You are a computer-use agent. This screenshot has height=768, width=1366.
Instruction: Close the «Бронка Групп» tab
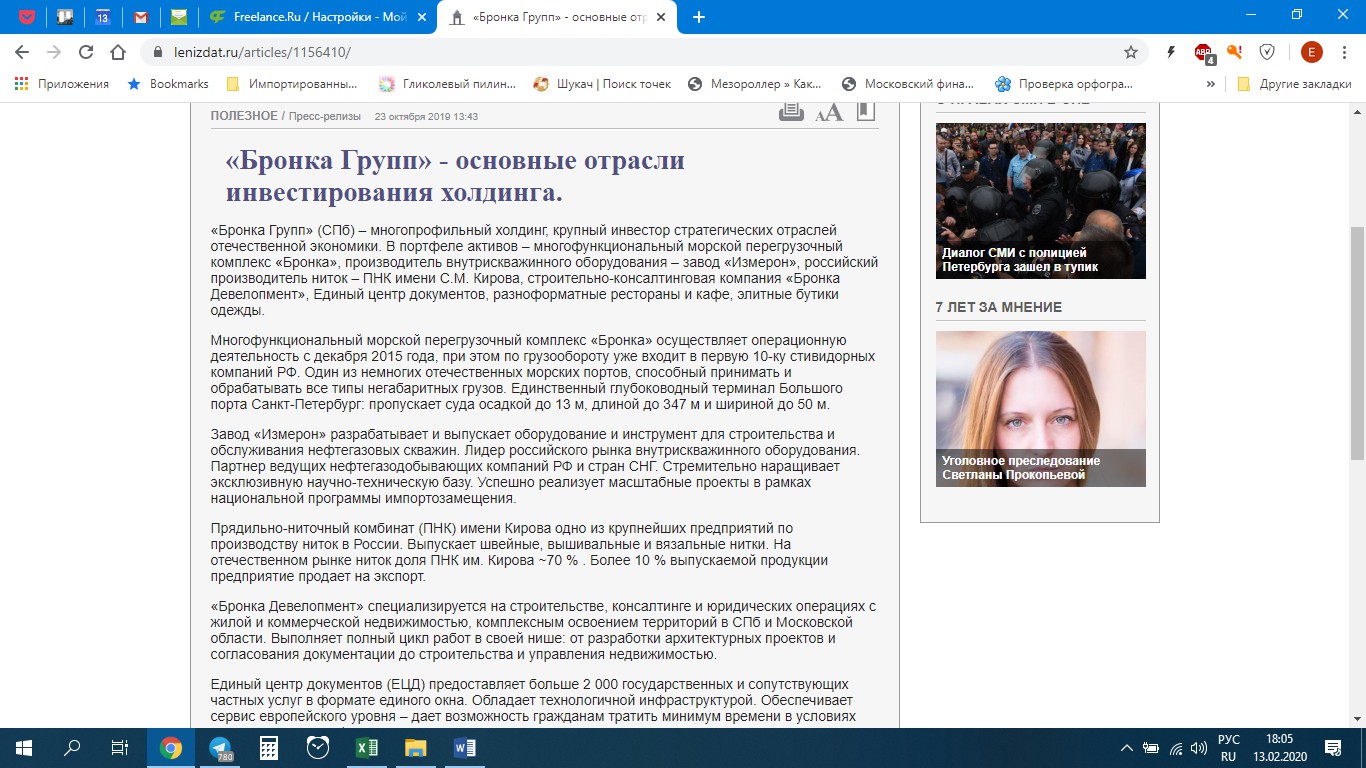tap(659, 17)
